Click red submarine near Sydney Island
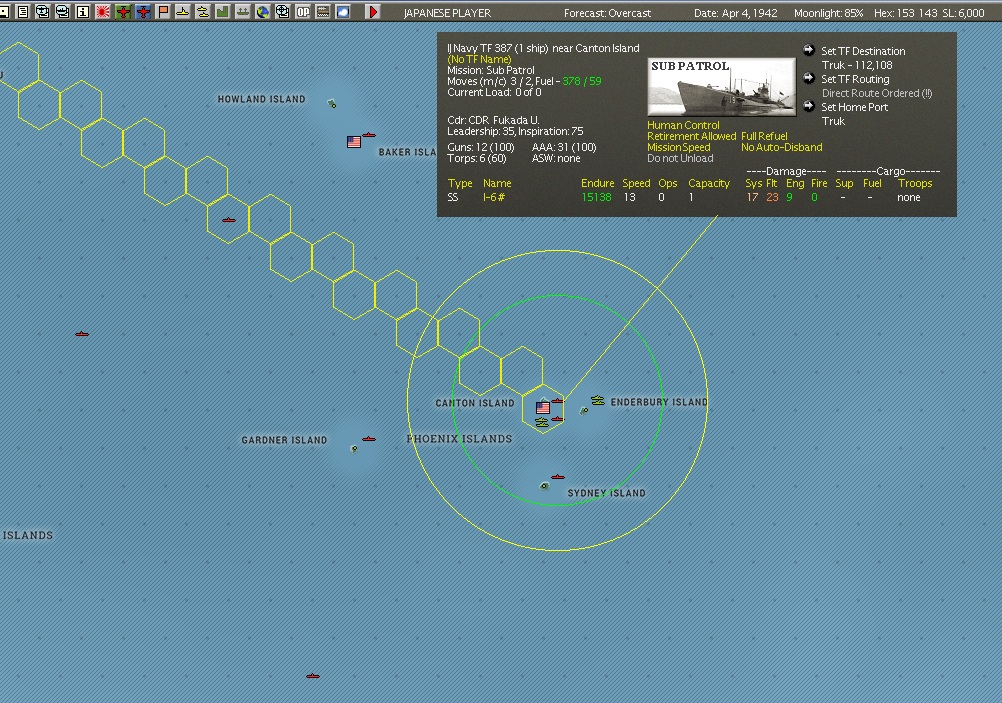Viewport: 1002px width, 703px height. 558,477
